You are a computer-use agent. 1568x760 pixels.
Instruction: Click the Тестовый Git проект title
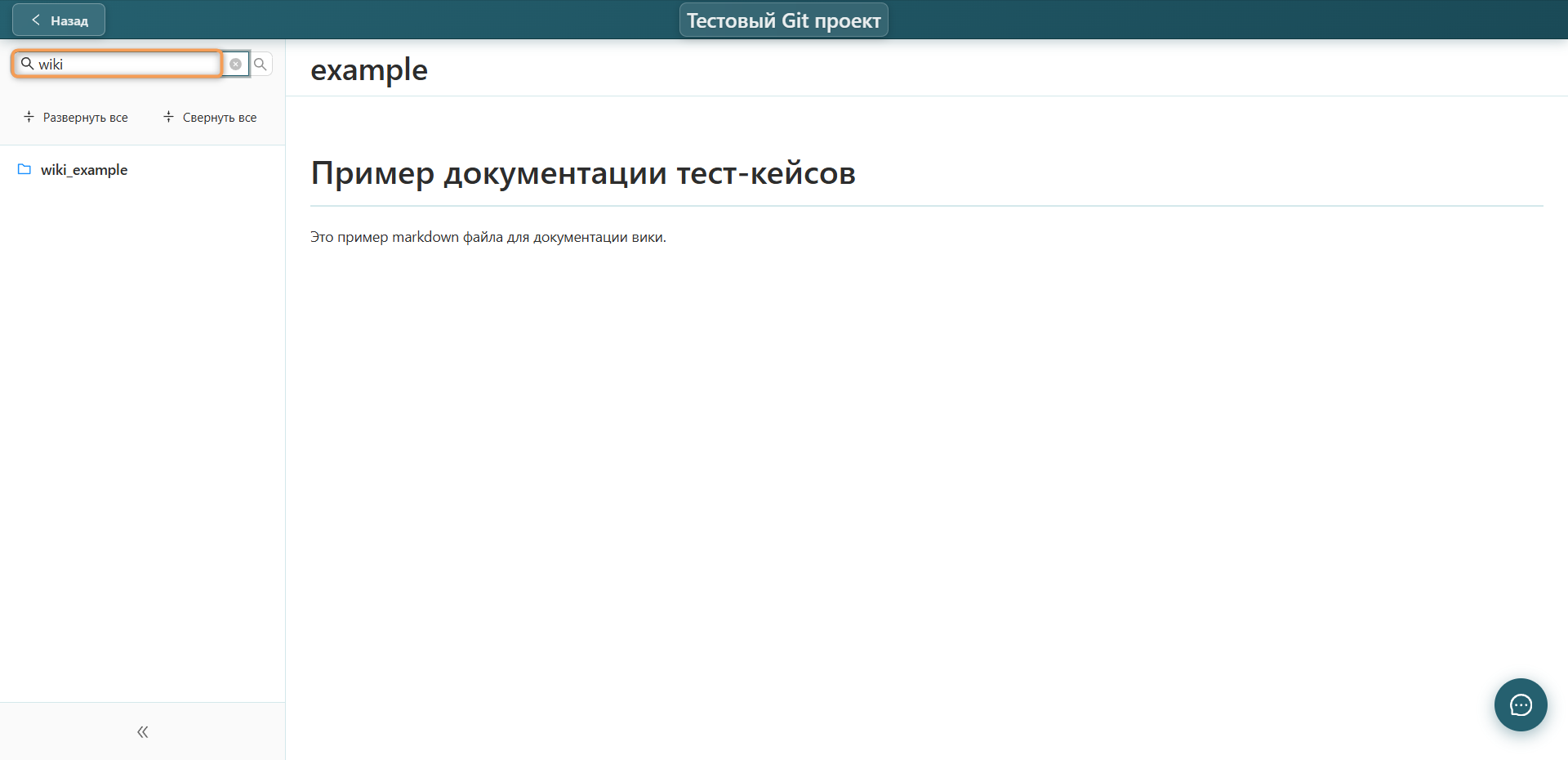coord(784,20)
